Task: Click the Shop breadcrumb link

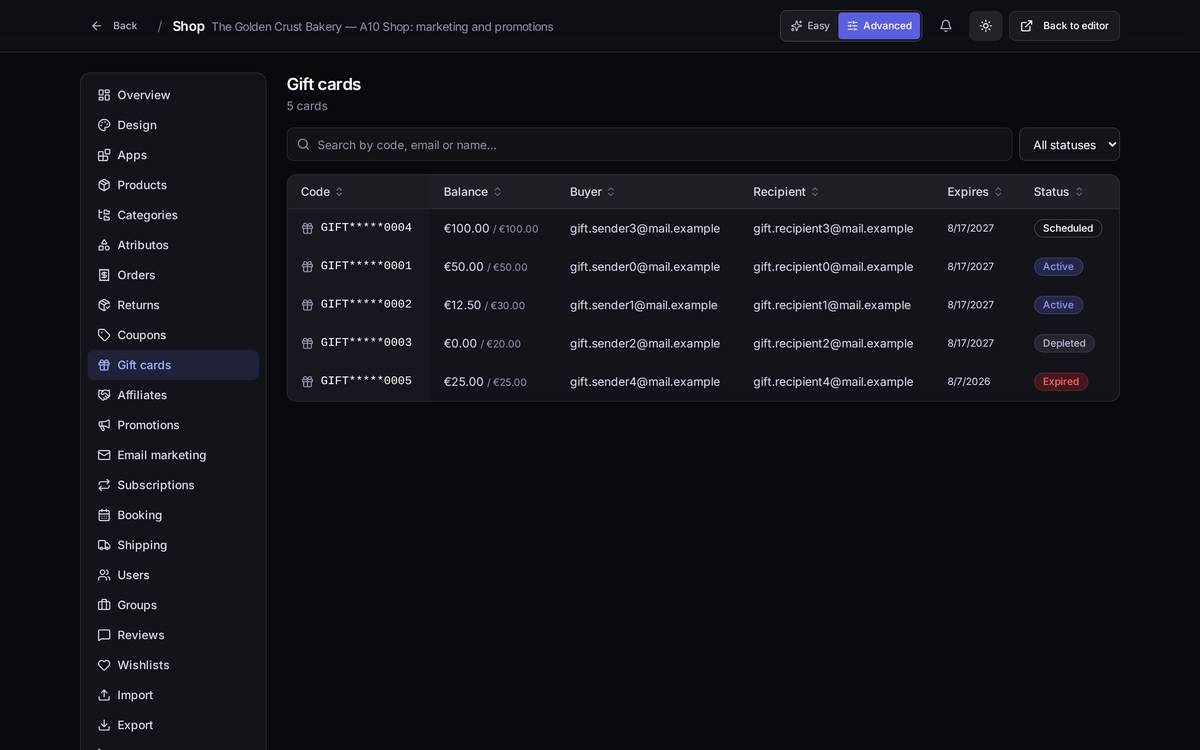Action: [x=188, y=26]
